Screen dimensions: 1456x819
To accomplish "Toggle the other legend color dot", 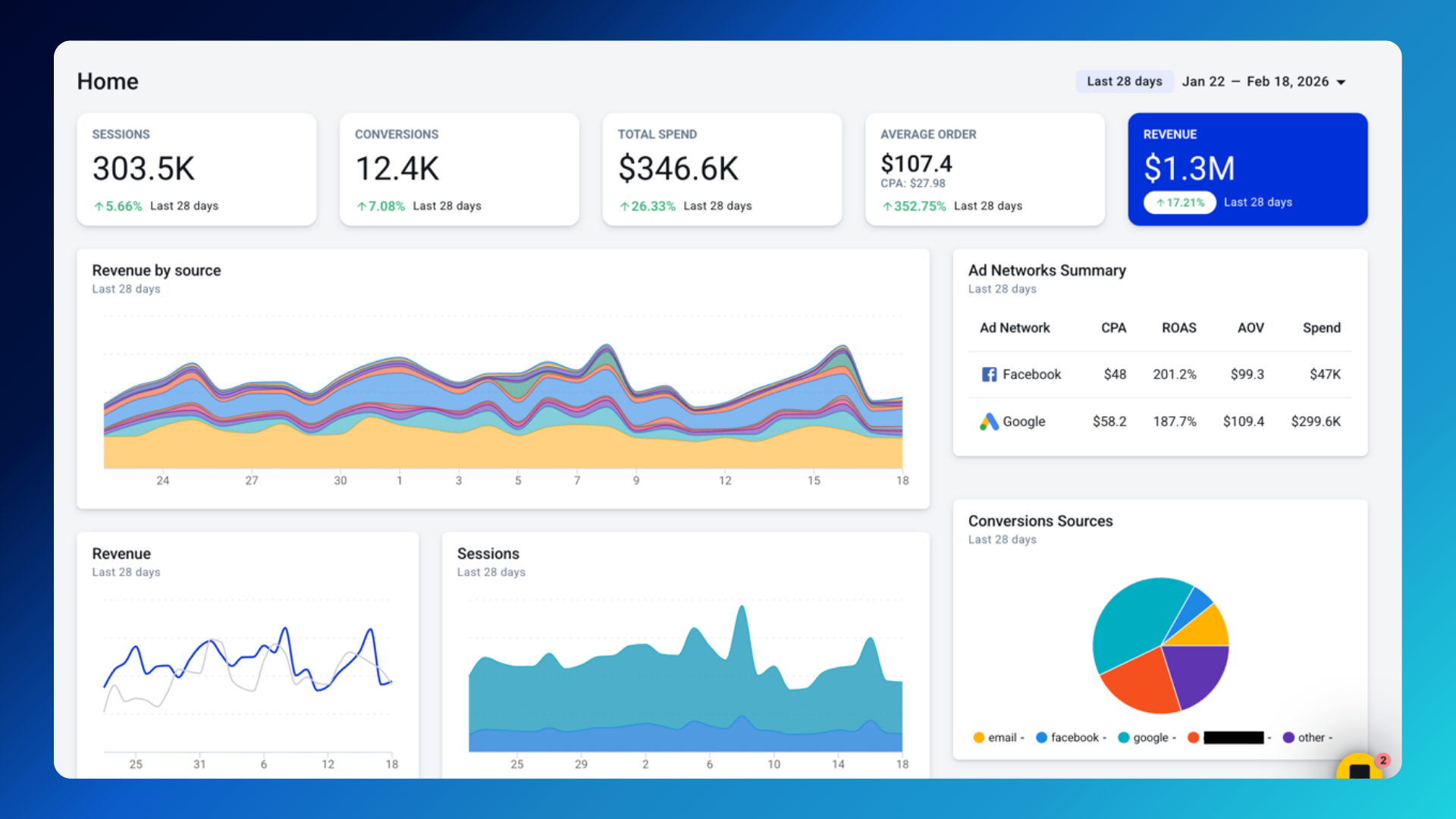I will (x=1288, y=738).
